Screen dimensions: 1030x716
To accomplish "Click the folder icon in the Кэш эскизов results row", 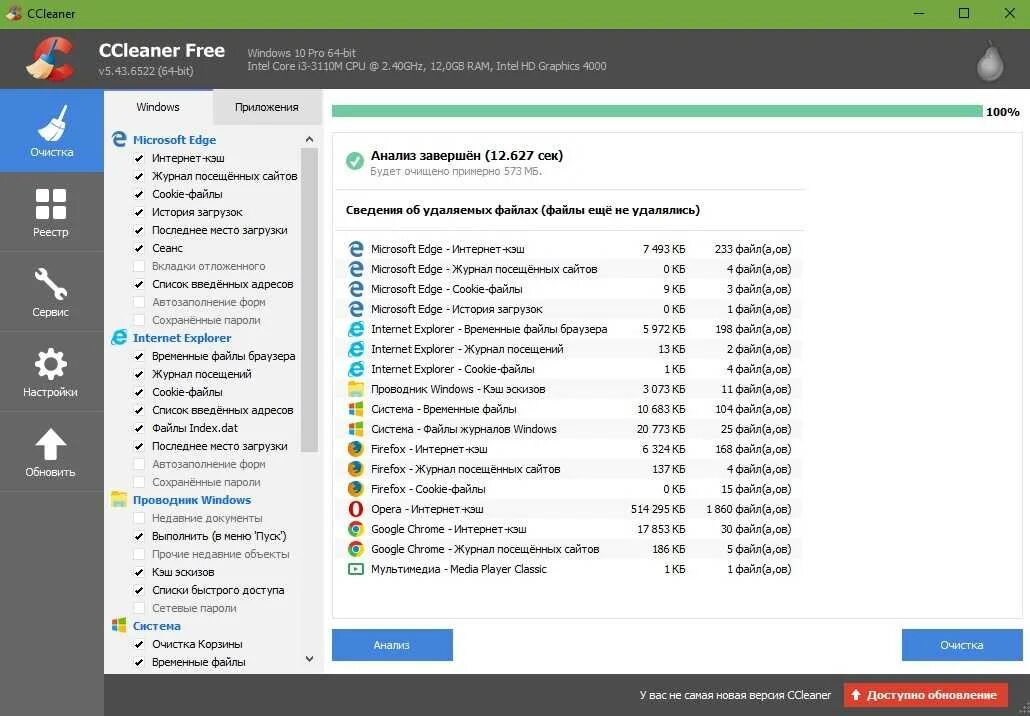I will (x=355, y=389).
